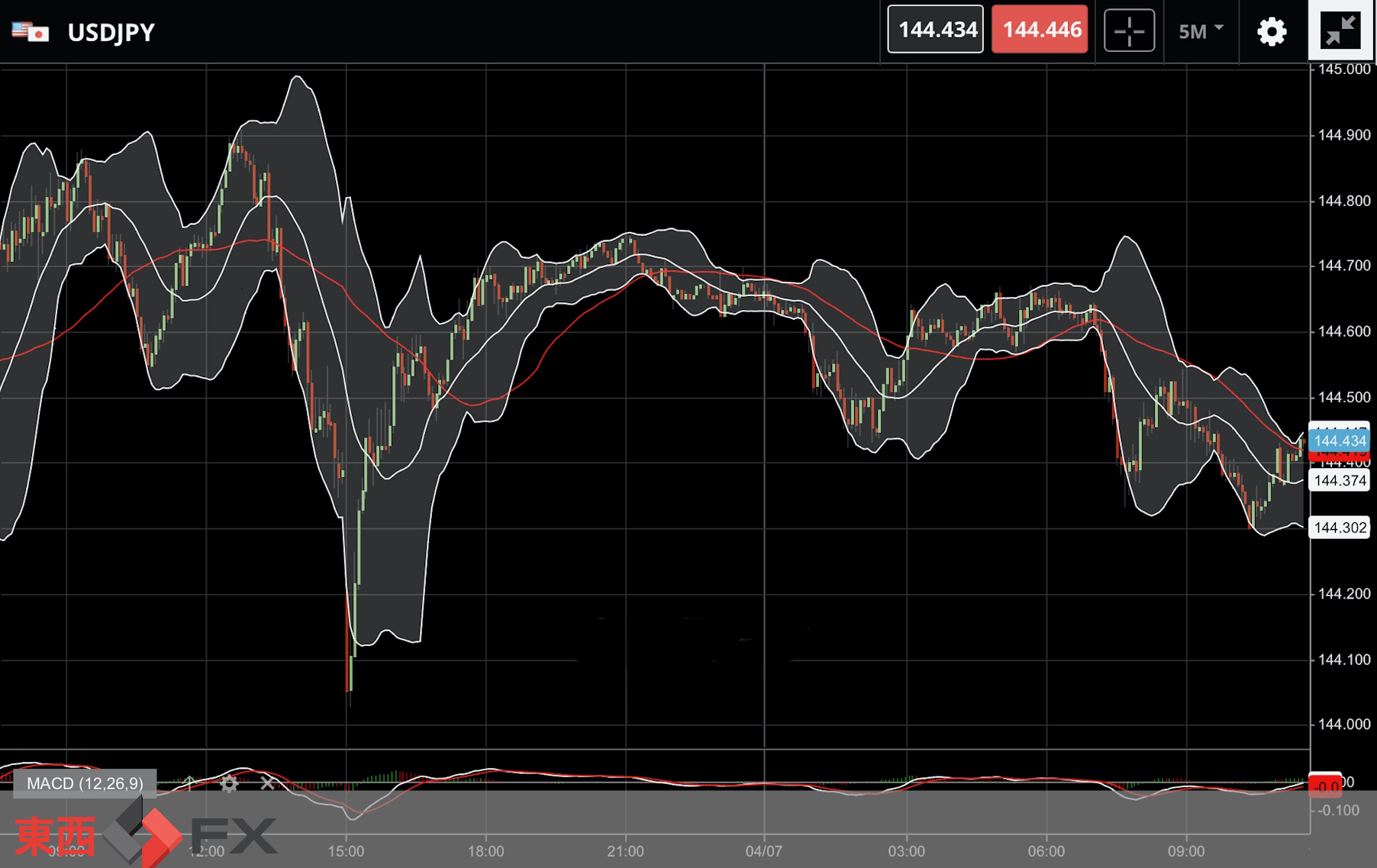The width and height of the screenshot is (1377, 868).
Task: Click the 144.302 lower band label
Action: [1340, 528]
